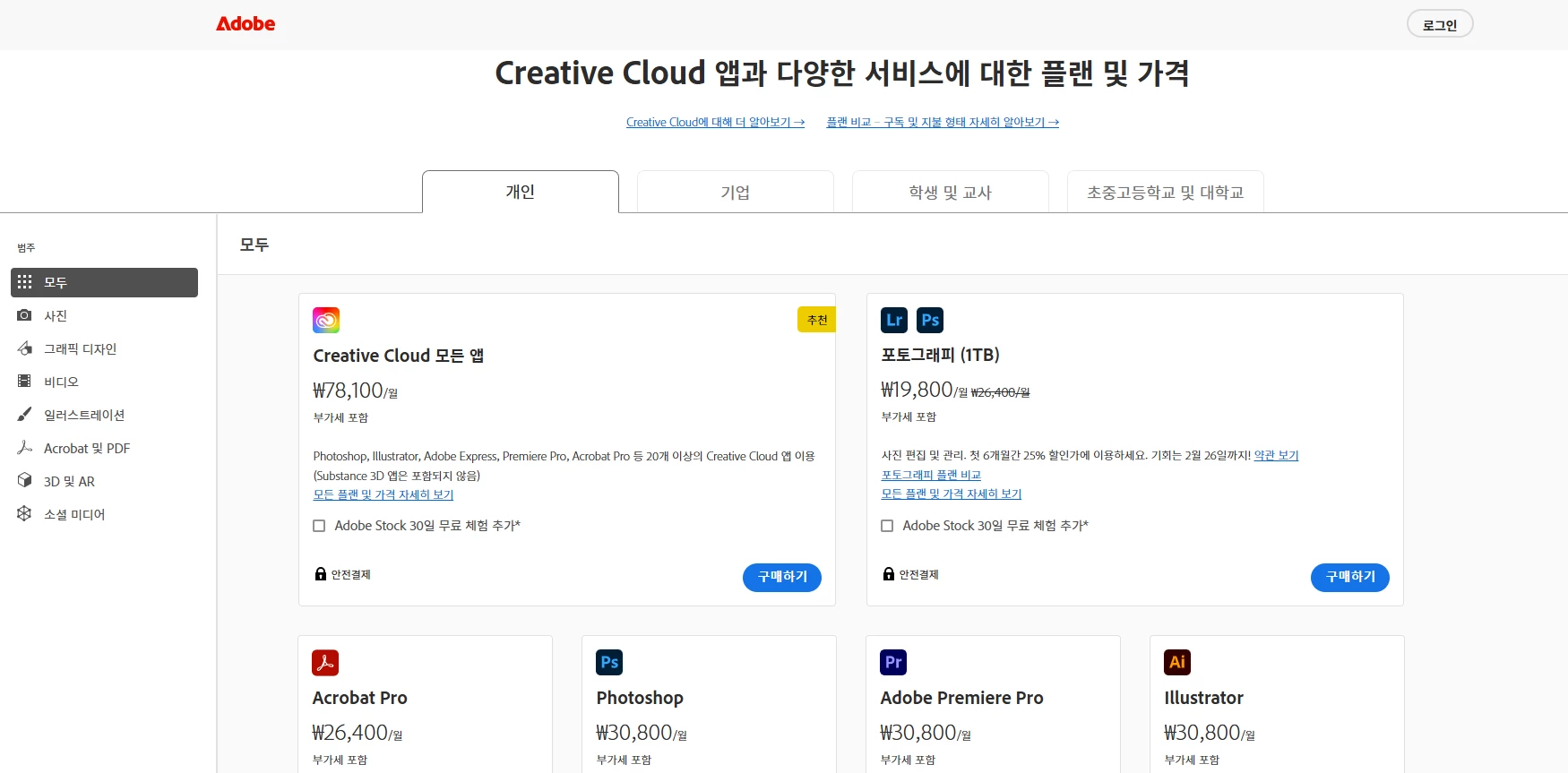Click the yellow 추천 badge
Image resolution: width=1568 pixels, height=773 pixels.
pyautogui.click(x=816, y=320)
